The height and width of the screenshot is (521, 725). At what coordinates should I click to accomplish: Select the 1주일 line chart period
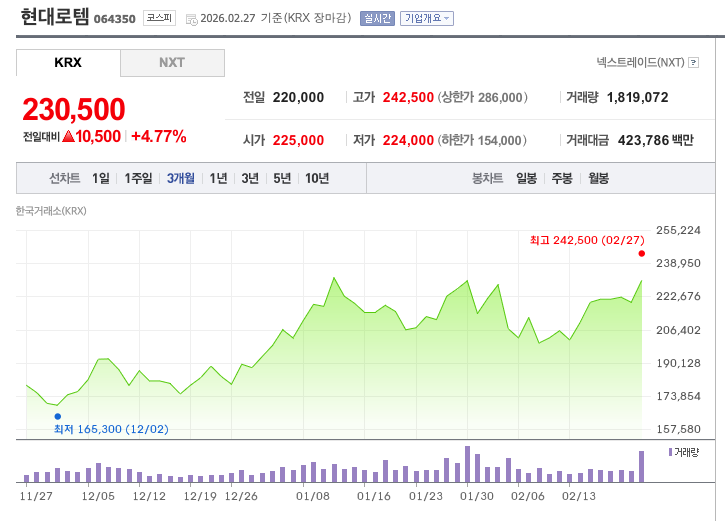pos(138,178)
